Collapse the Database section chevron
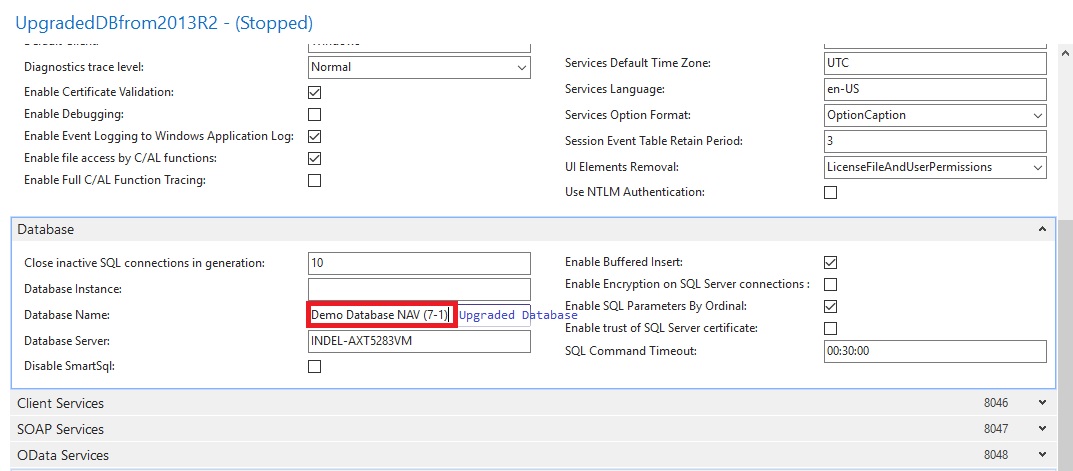 coord(1042,229)
